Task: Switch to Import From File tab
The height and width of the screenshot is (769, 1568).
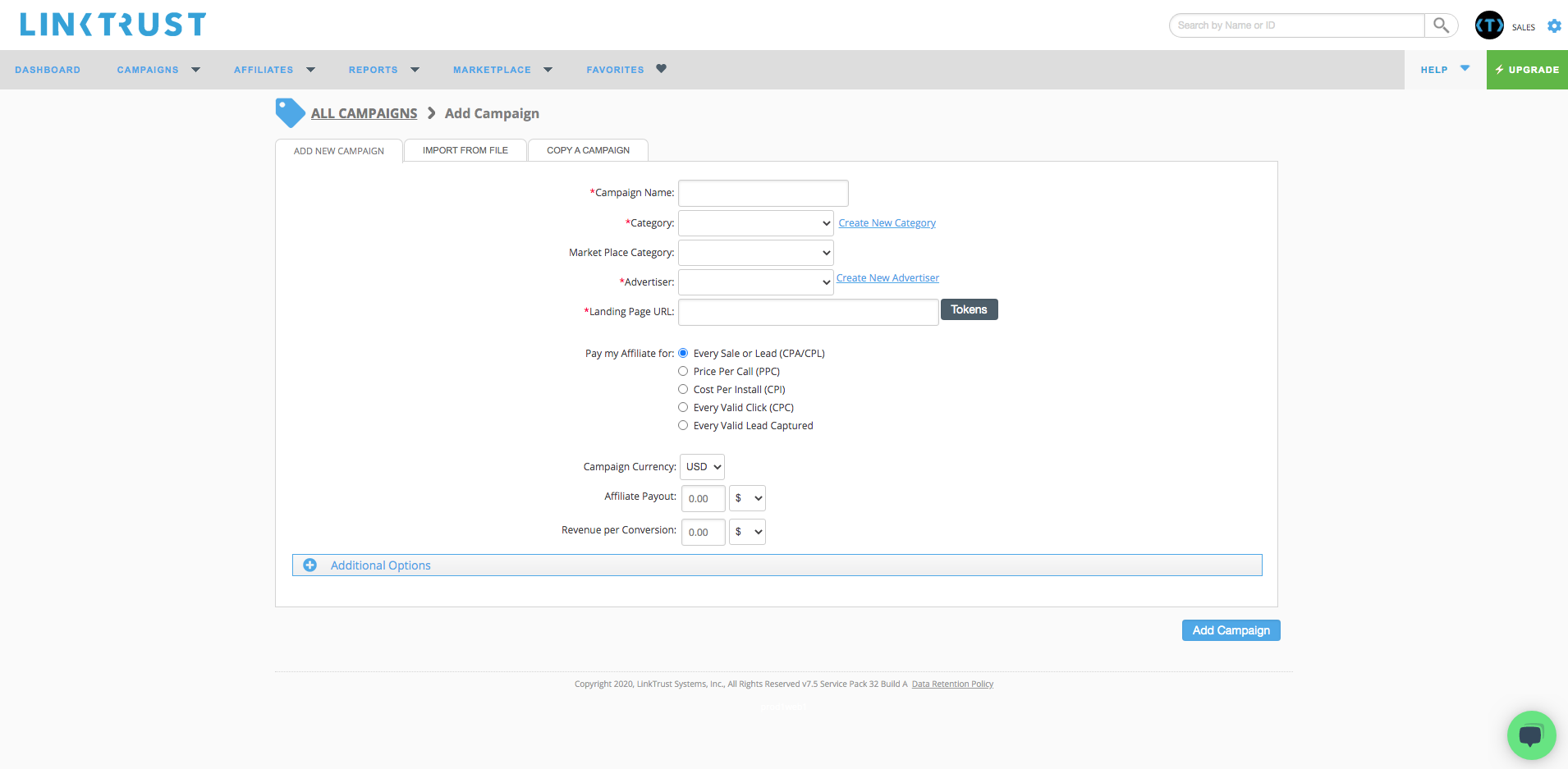Action: 465,150
